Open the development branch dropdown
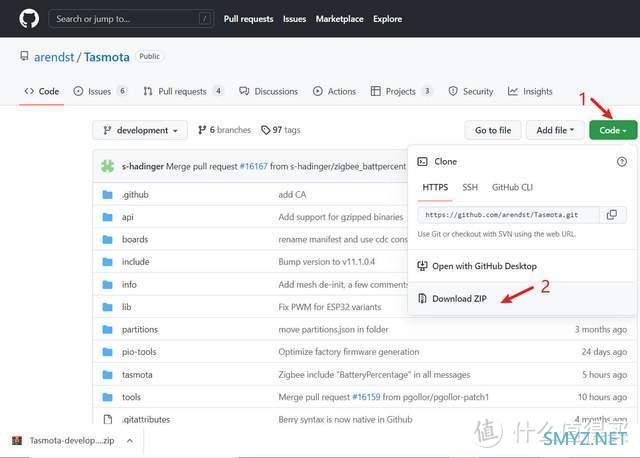640x458 pixels. 140,130
